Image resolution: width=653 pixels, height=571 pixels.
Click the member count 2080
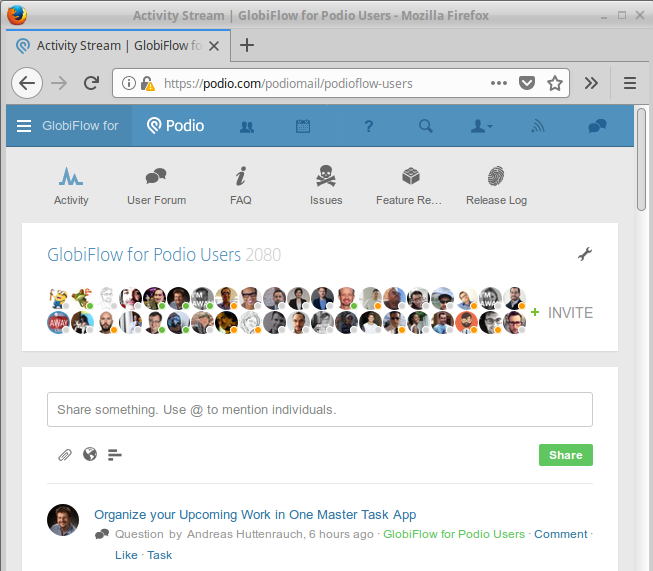pyautogui.click(x=263, y=254)
